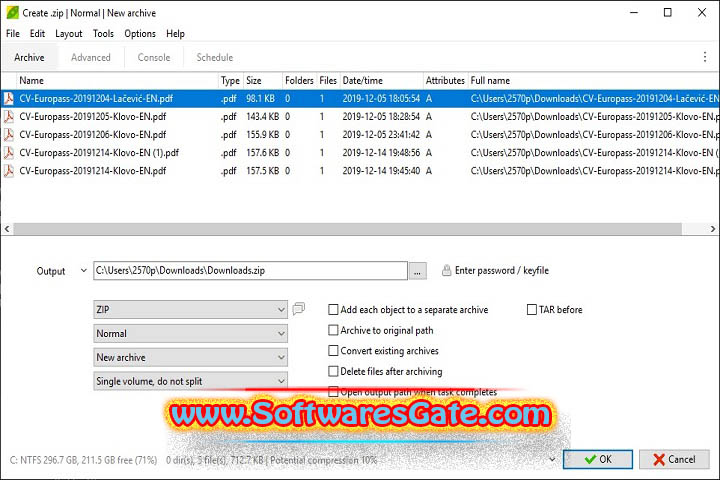Sort by the Folders column header

pos(299,80)
